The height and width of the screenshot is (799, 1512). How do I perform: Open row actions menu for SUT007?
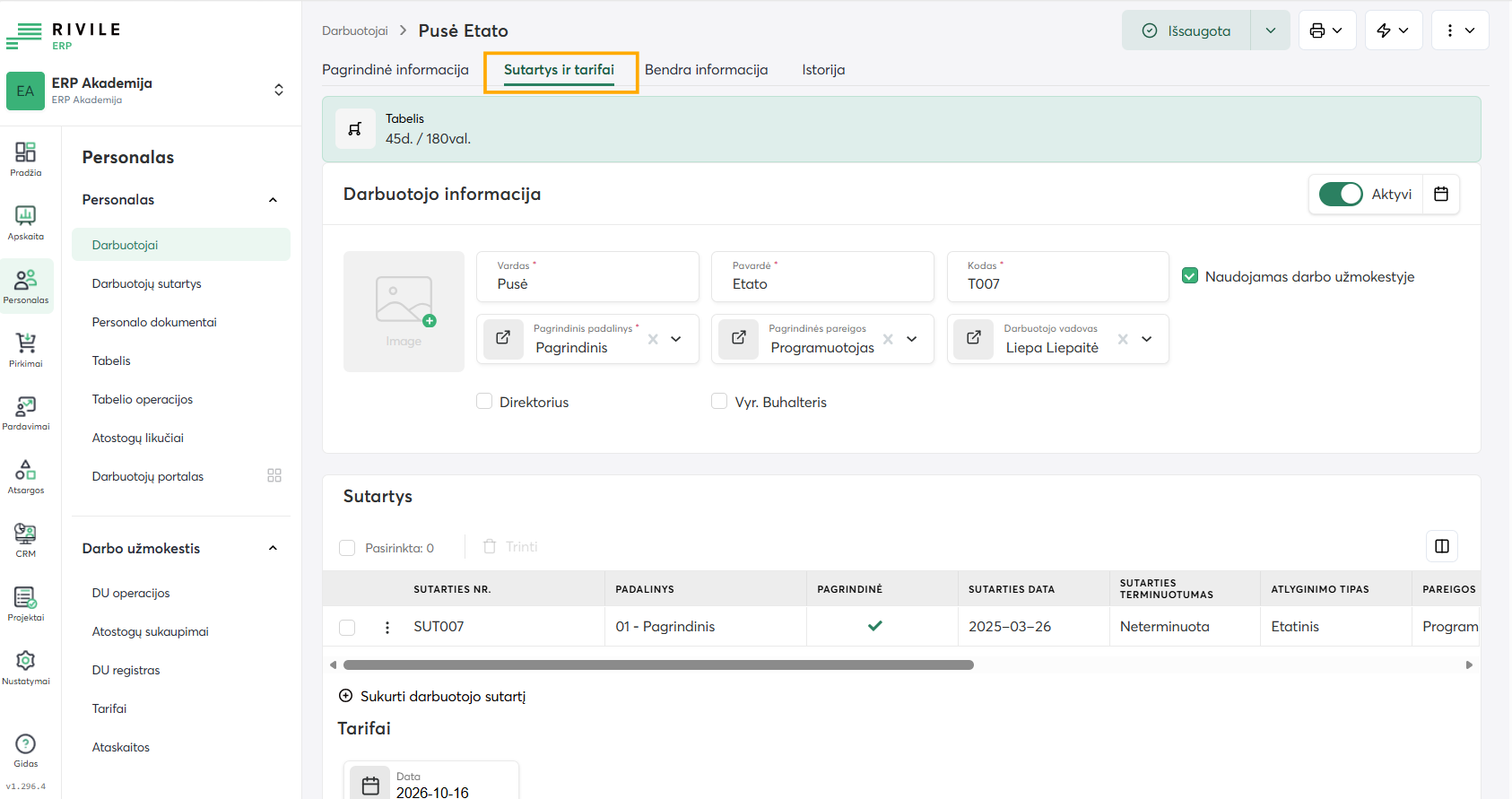(x=387, y=627)
